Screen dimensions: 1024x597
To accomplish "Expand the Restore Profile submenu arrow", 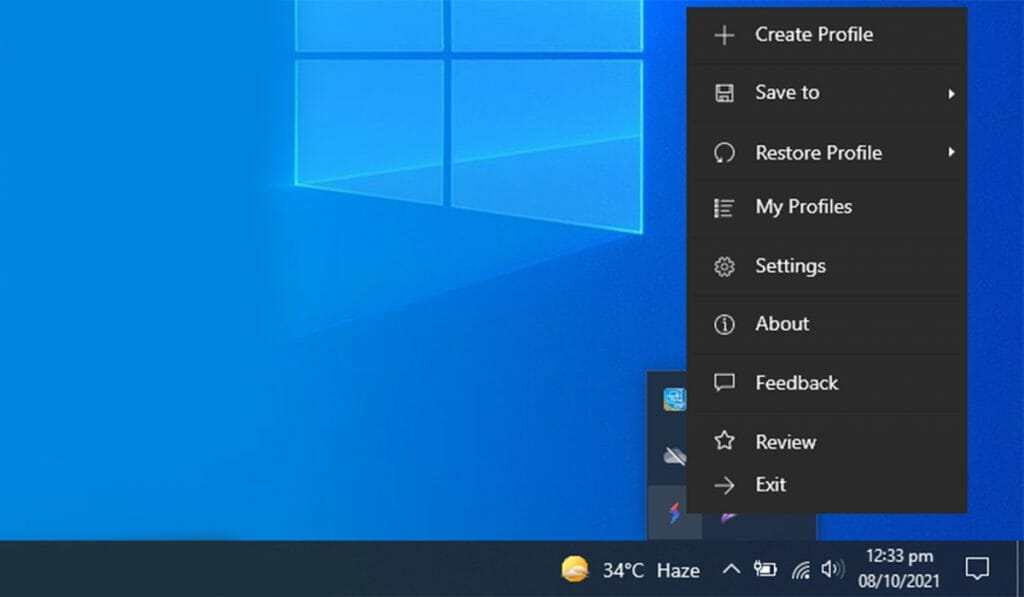I will pos(951,152).
